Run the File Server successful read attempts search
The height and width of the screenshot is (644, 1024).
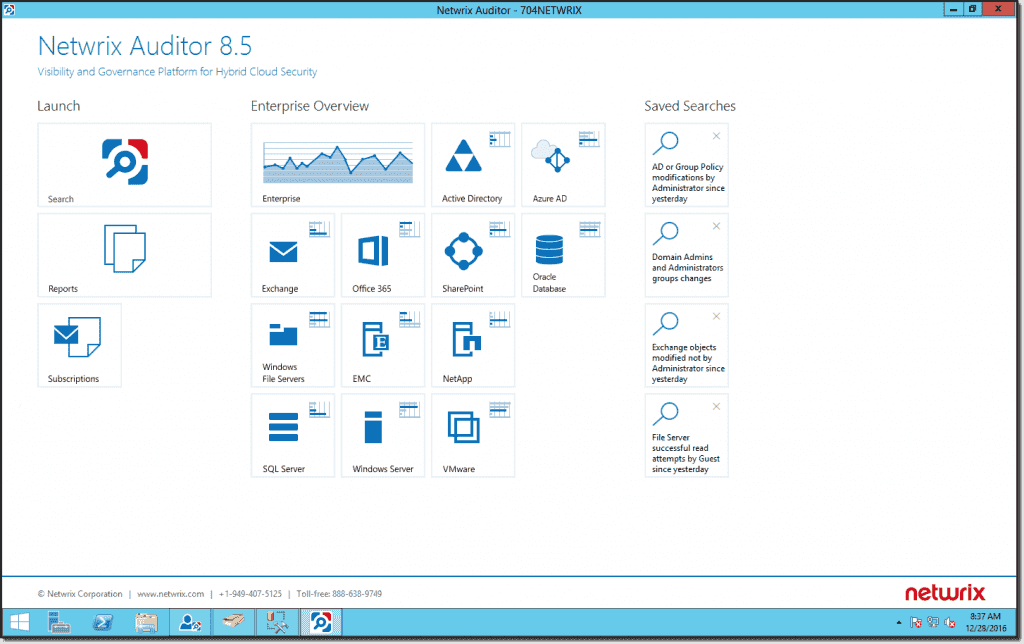(x=686, y=437)
